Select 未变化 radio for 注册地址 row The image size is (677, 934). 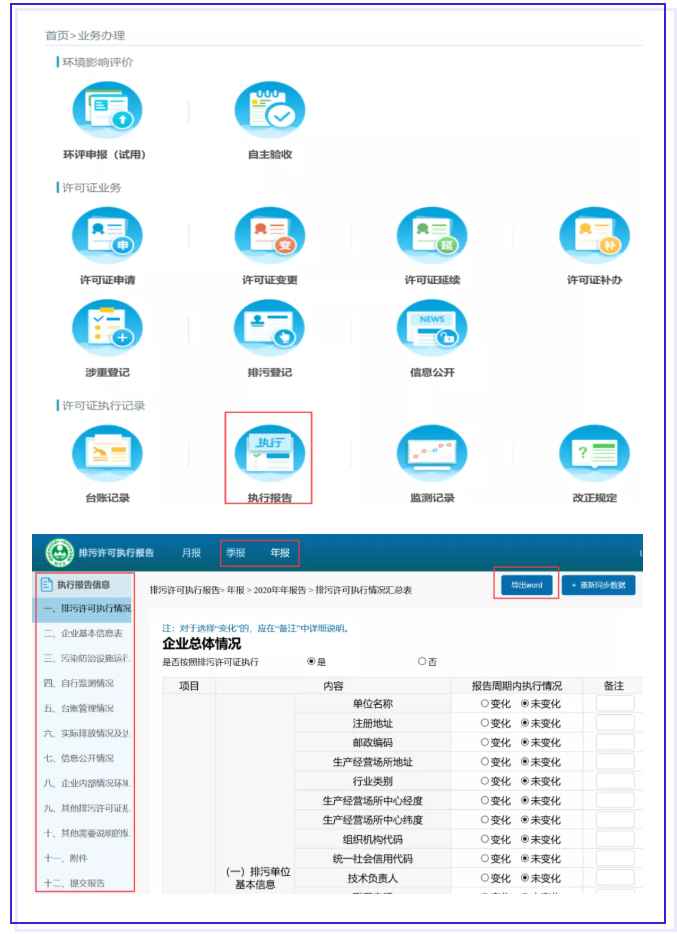(x=526, y=723)
